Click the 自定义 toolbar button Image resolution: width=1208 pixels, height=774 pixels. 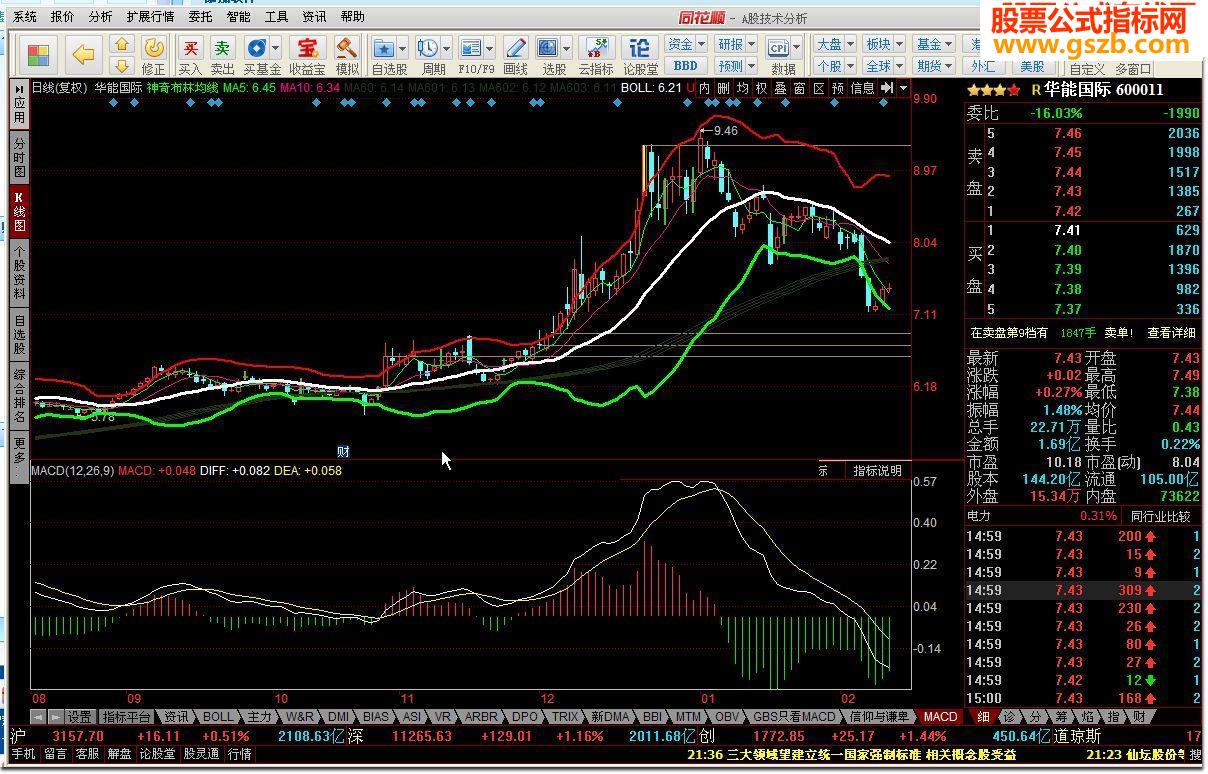1087,68
